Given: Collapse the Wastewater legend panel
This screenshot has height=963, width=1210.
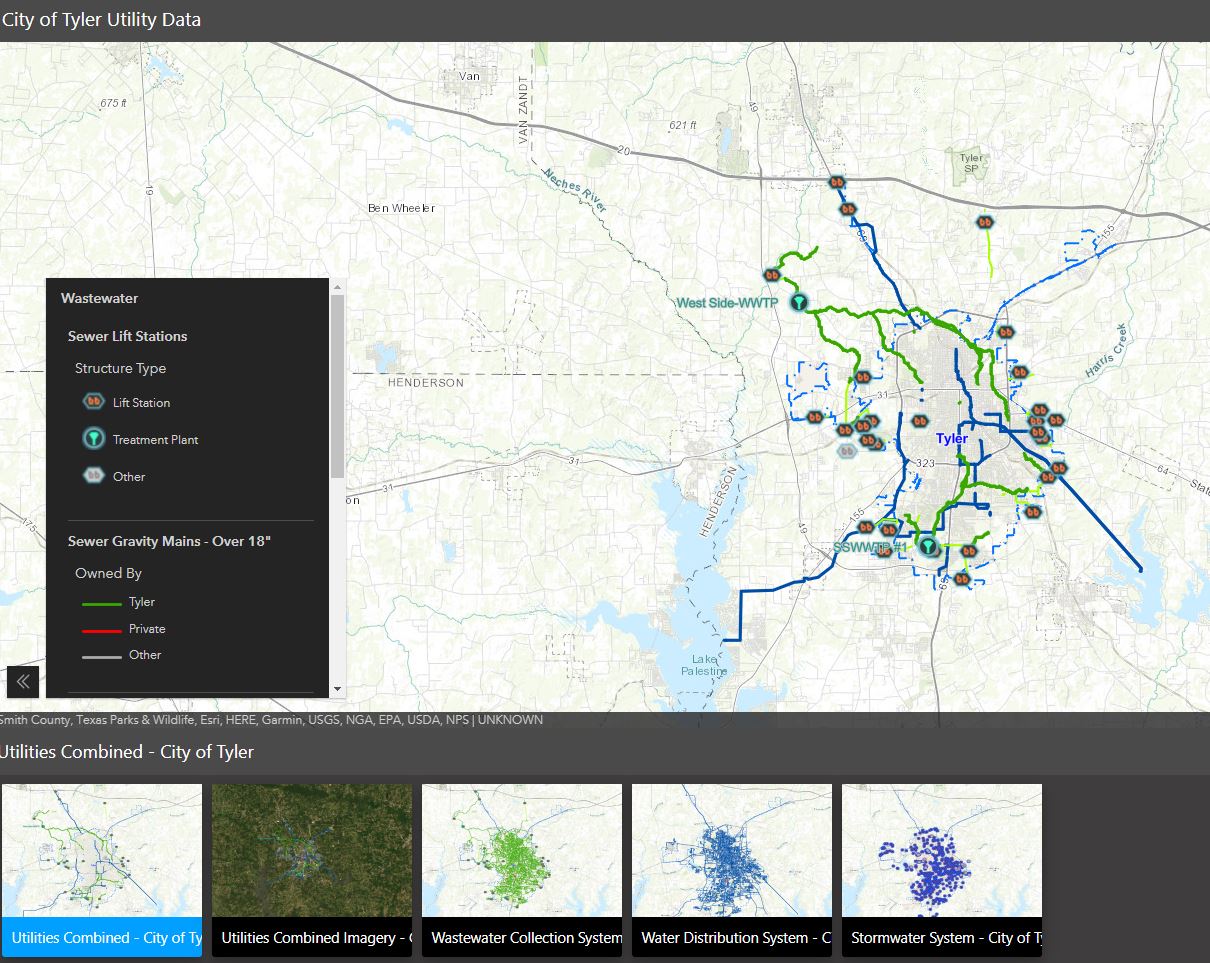Looking at the screenshot, I should (x=23, y=681).
